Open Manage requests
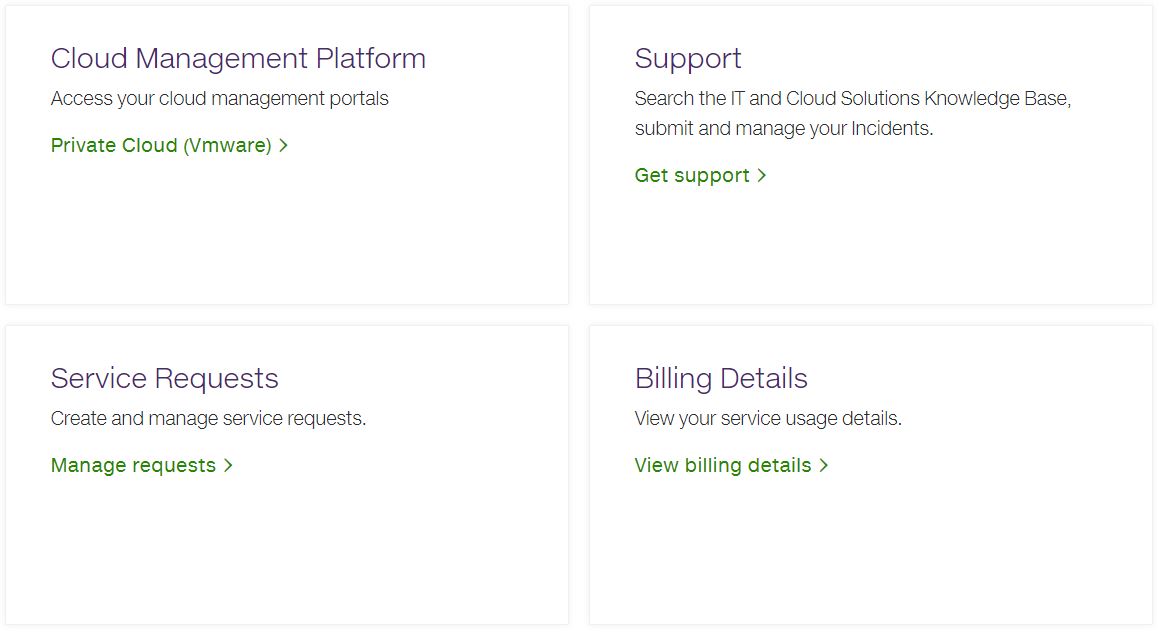 (x=132, y=465)
